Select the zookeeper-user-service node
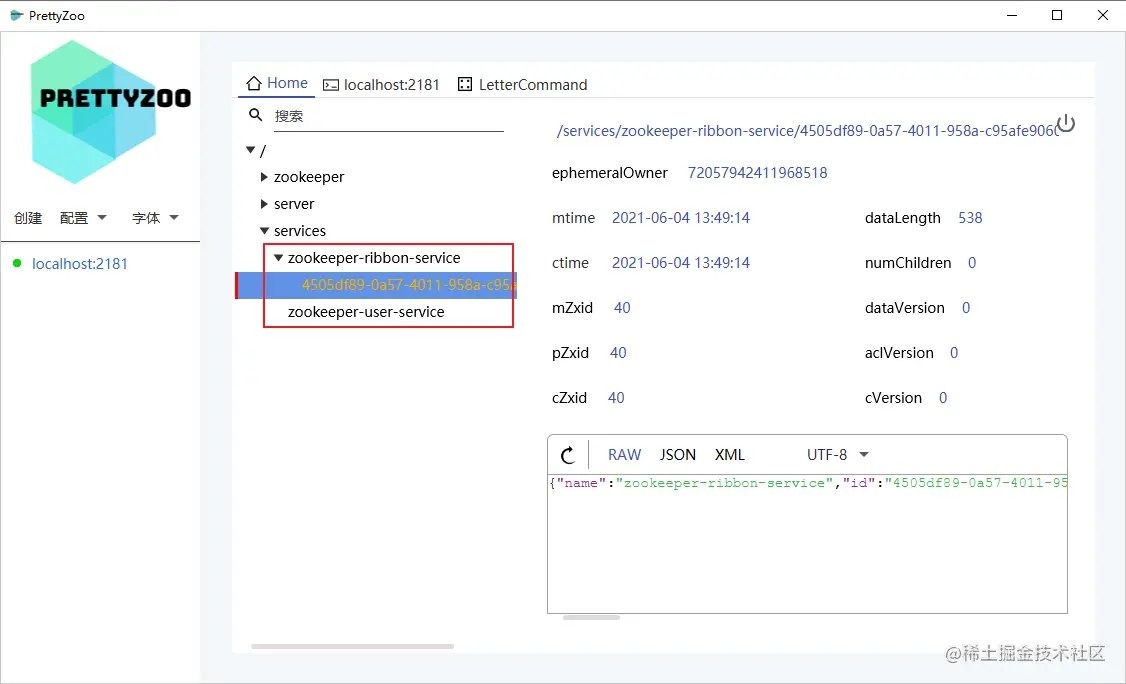 [x=366, y=312]
